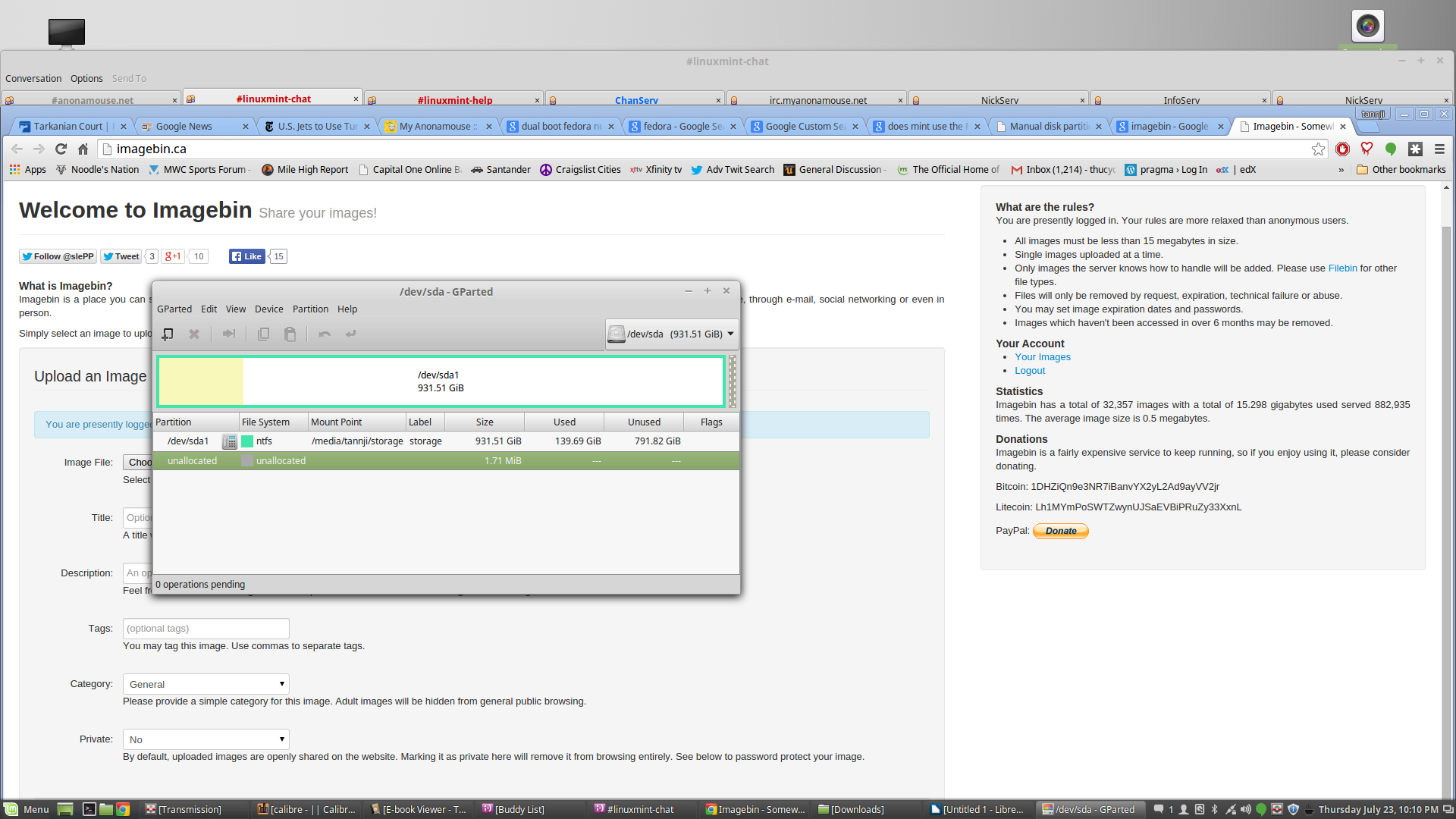The image size is (1456, 819).
Task: Click the Follow @slePP Twitter button
Action: (x=58, y=256)
